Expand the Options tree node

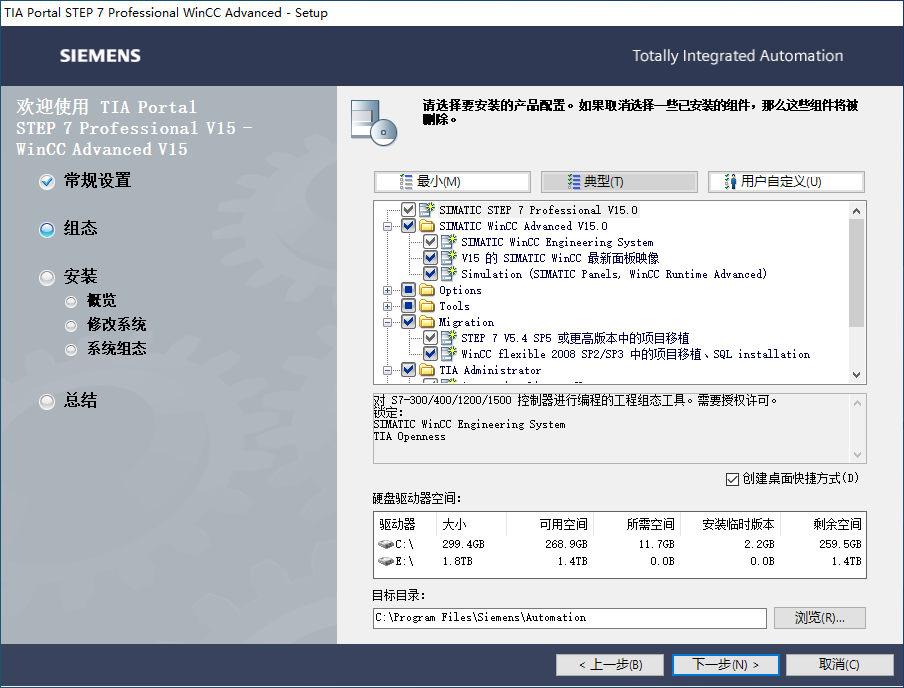[x=387, y=290]
